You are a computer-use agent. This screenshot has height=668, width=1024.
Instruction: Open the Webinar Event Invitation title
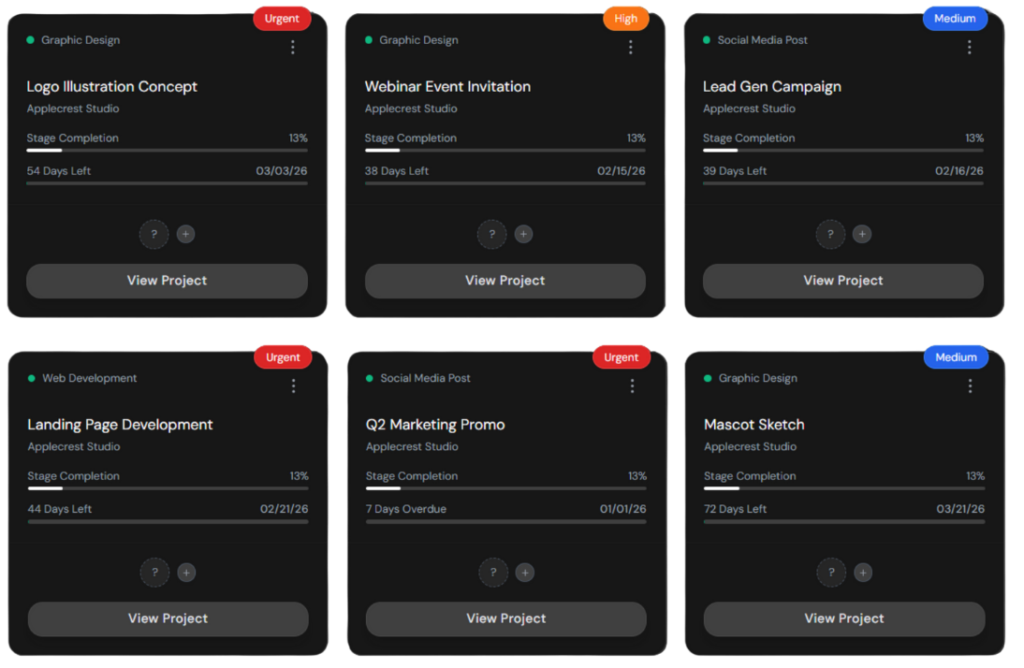(x=447, y=87)
